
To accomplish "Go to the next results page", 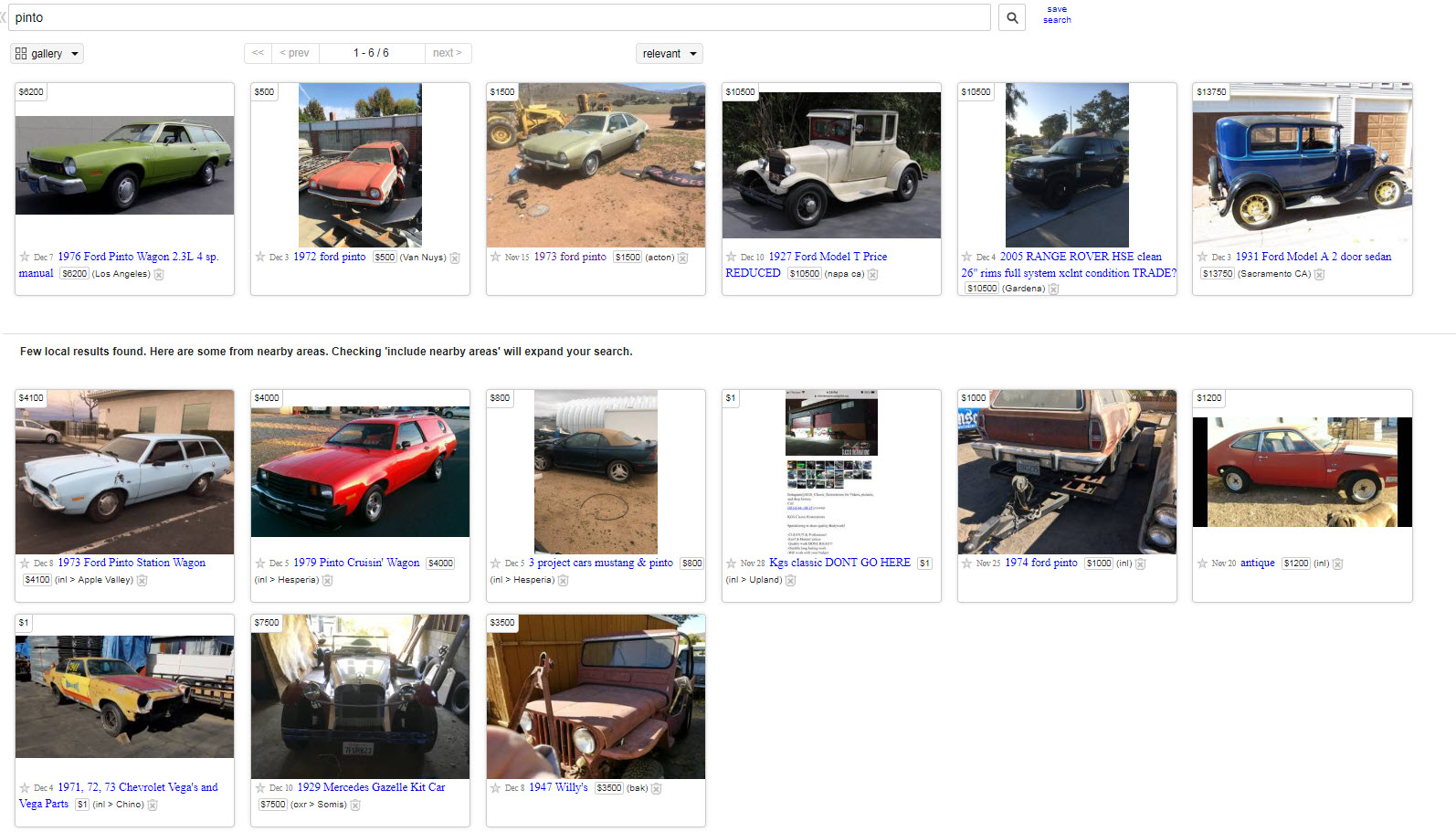I will [448, 53].
